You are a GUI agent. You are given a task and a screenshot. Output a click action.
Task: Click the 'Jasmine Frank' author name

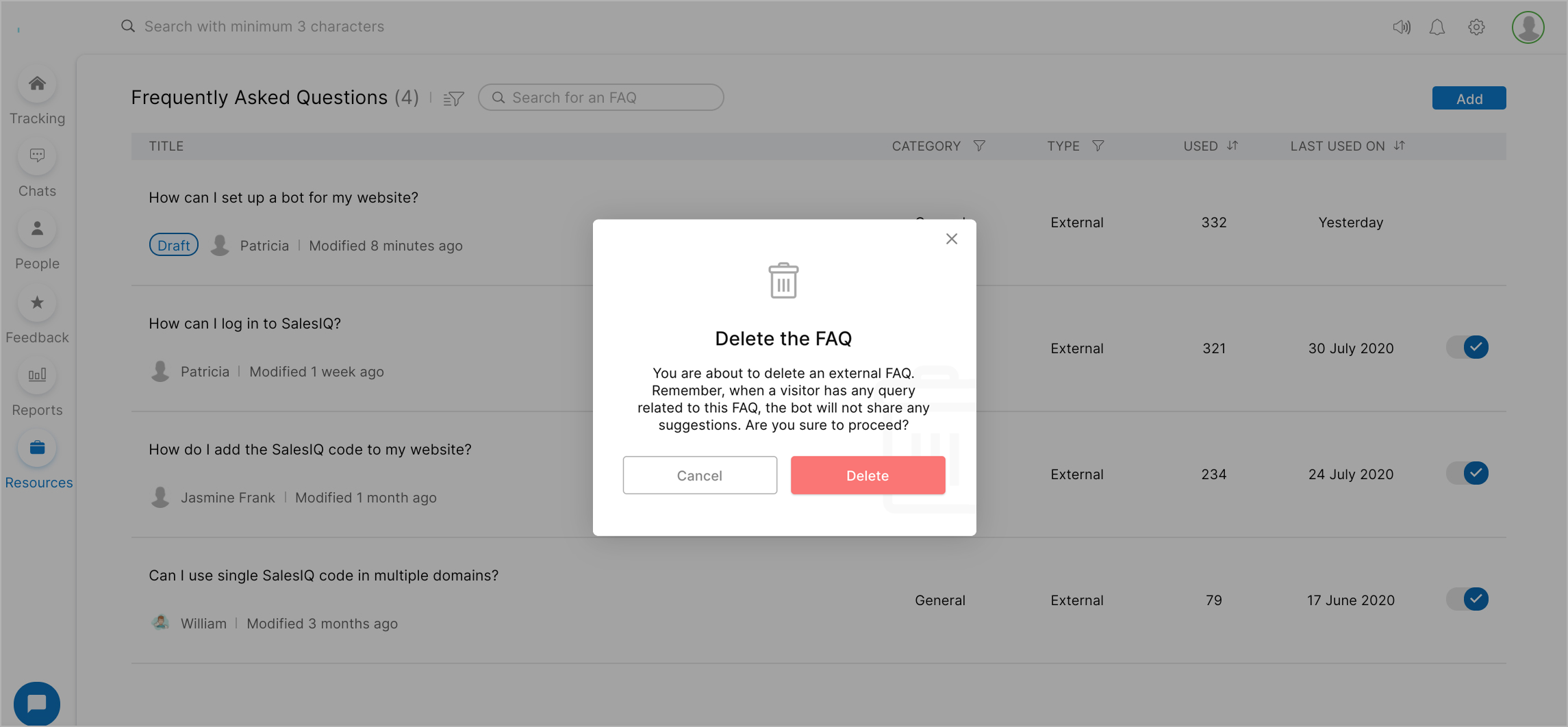click(x=227, y=497)
